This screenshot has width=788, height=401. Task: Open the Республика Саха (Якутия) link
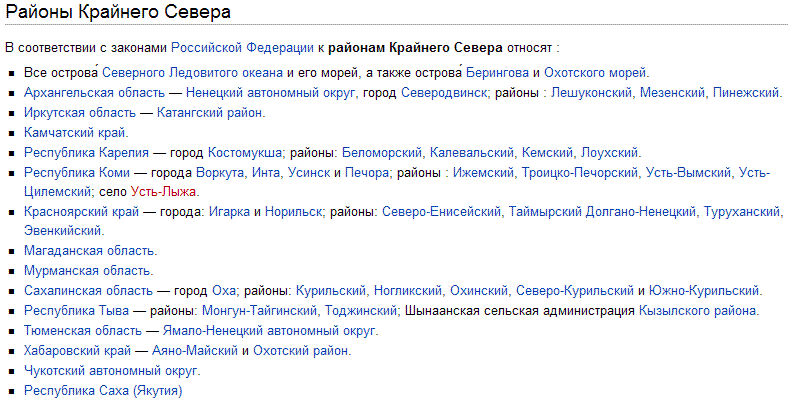(103, 390)
